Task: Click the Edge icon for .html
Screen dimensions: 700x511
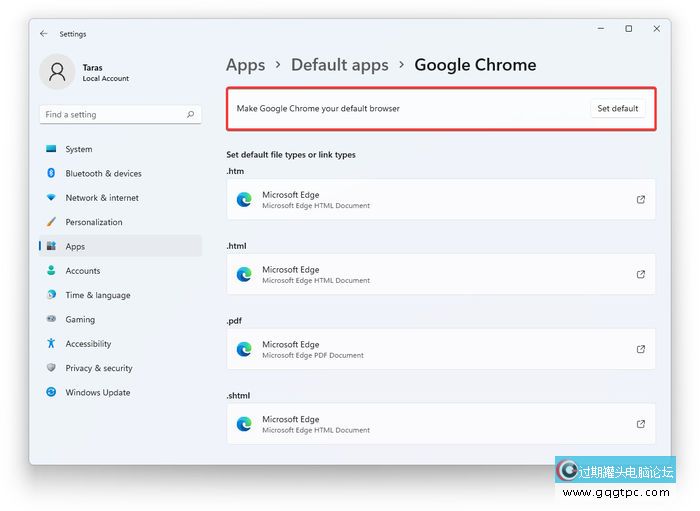Action: [x=244, y=274]
